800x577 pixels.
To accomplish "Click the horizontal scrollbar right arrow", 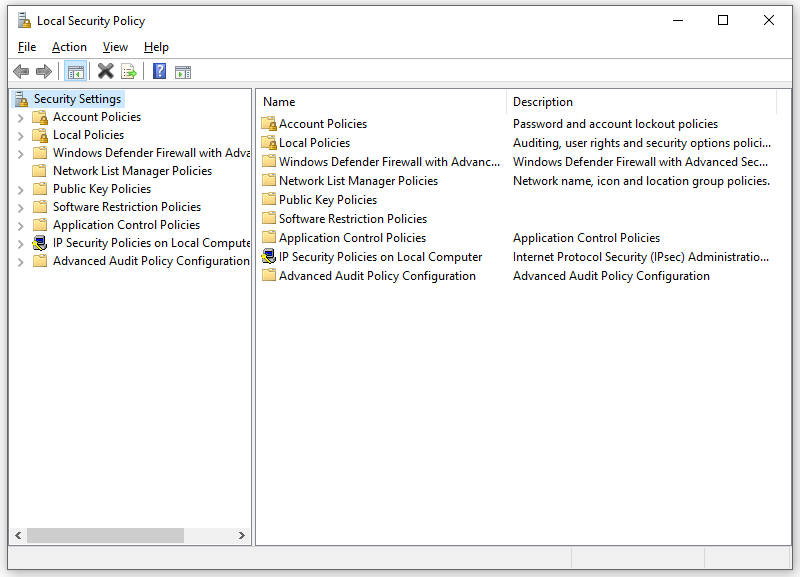I will tap(242, 536).
